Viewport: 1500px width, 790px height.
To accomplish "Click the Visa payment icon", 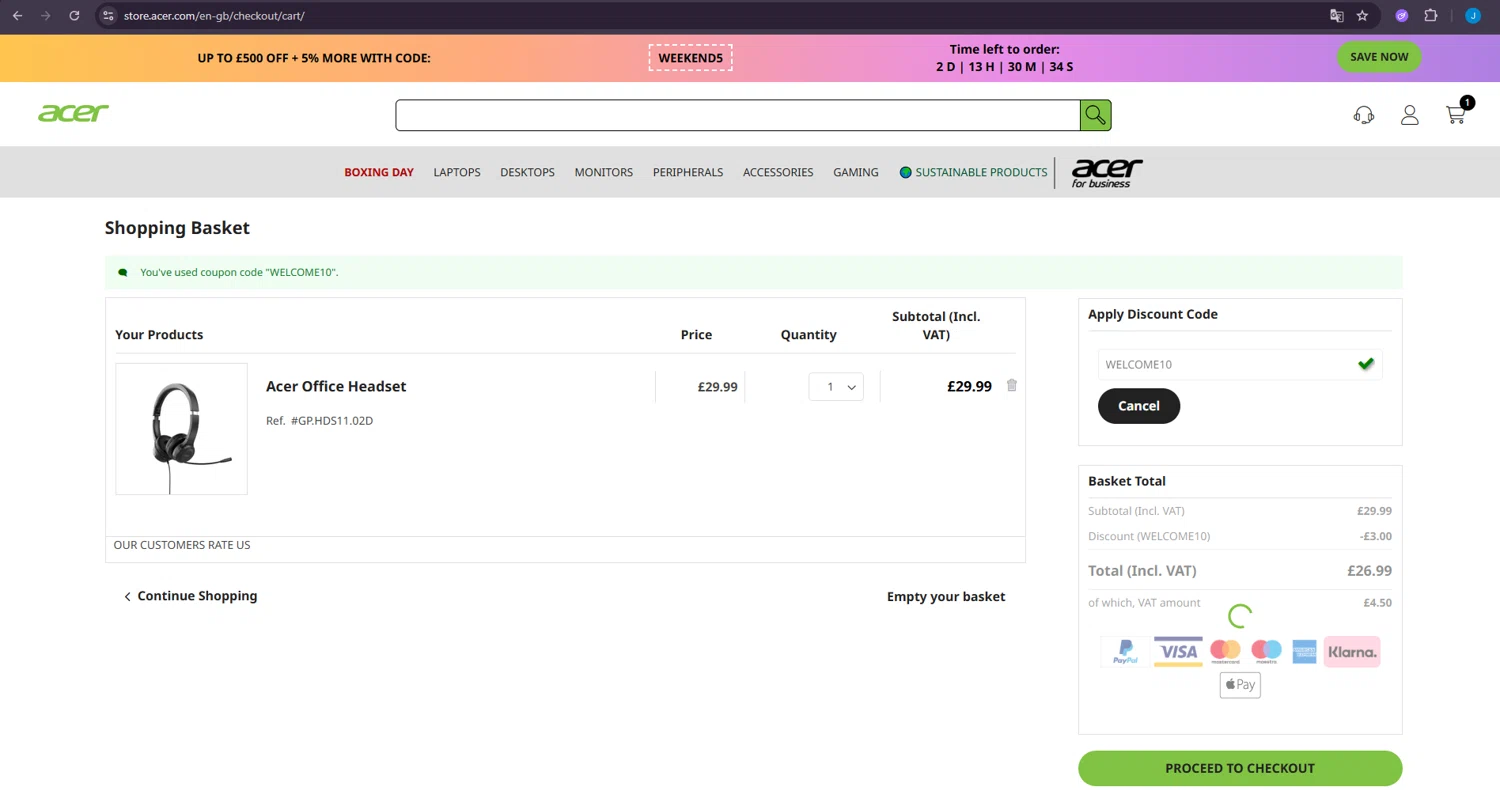I will click(1178, 652).
